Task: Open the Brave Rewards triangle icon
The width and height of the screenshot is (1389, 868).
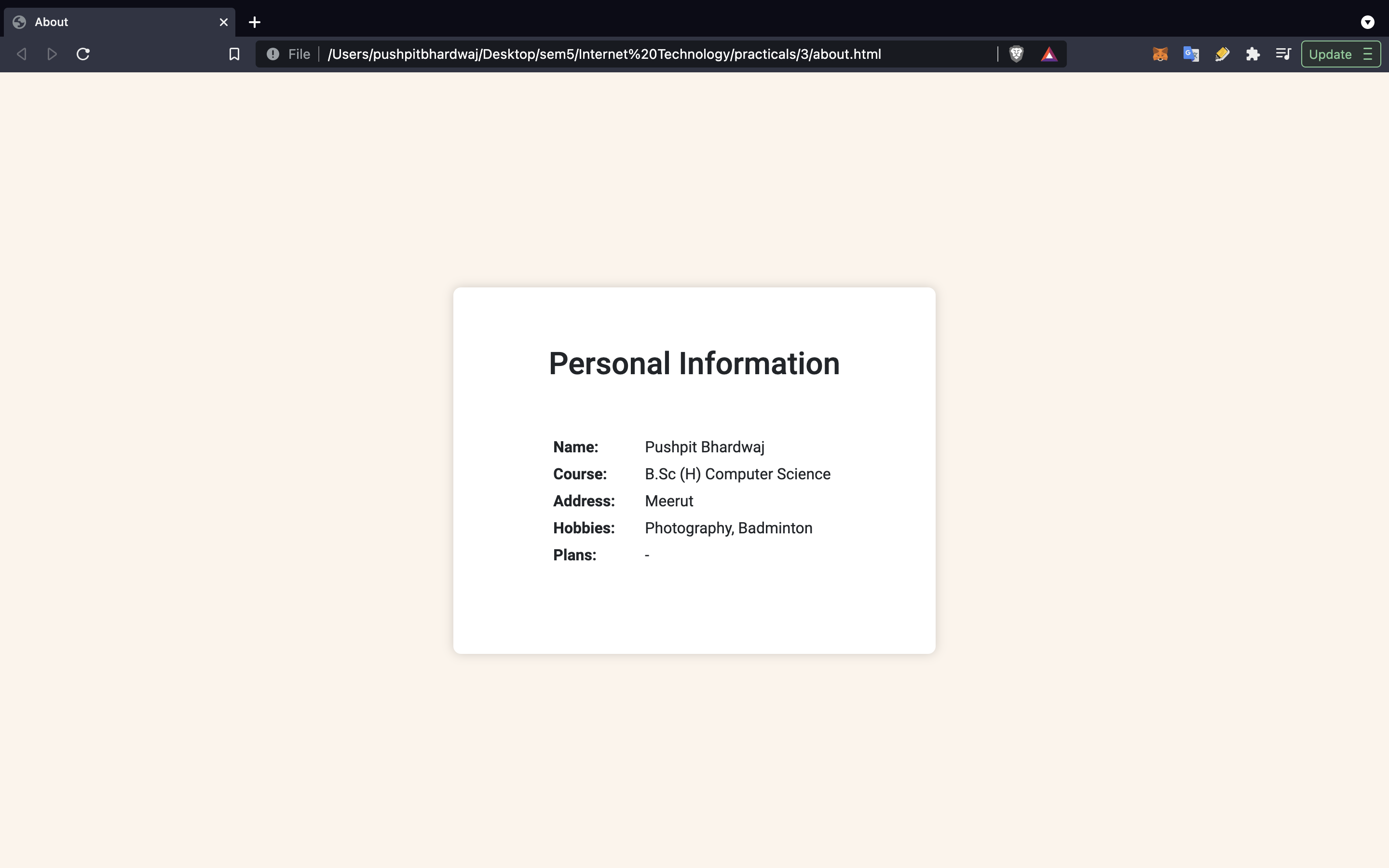Action: point(1049,54)
